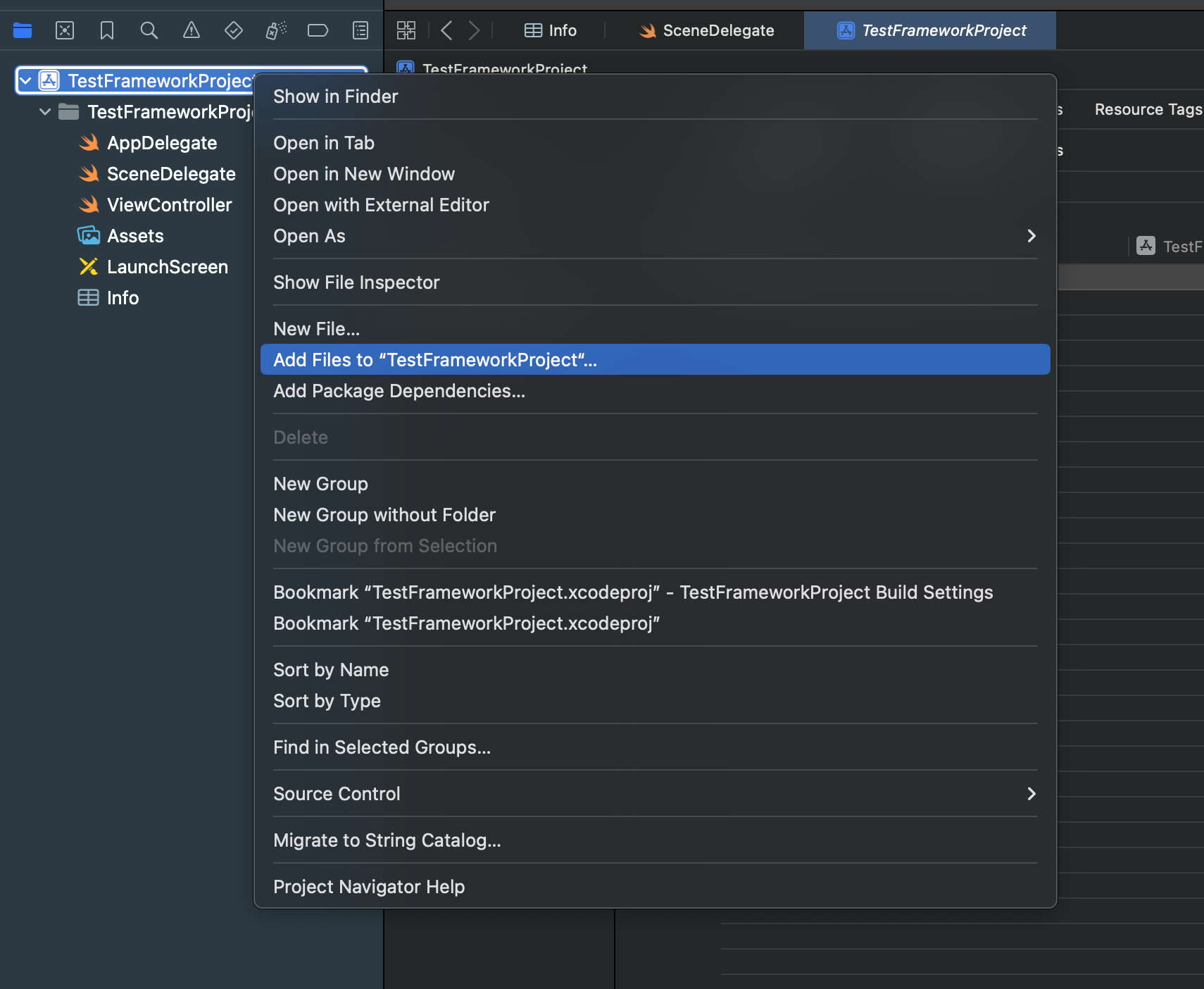
Task: Choose Migrate to String Catalog…
Action: coord(656,840)
